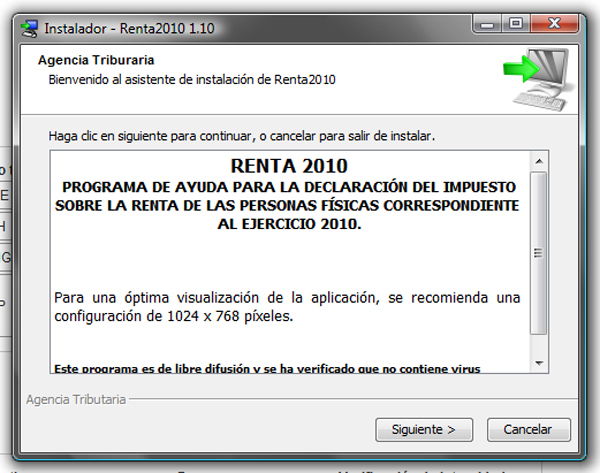This screenshot has height=473, width=600.
Task: Close the Instalador Renta2010 window
Action: [x=554, y=24]
